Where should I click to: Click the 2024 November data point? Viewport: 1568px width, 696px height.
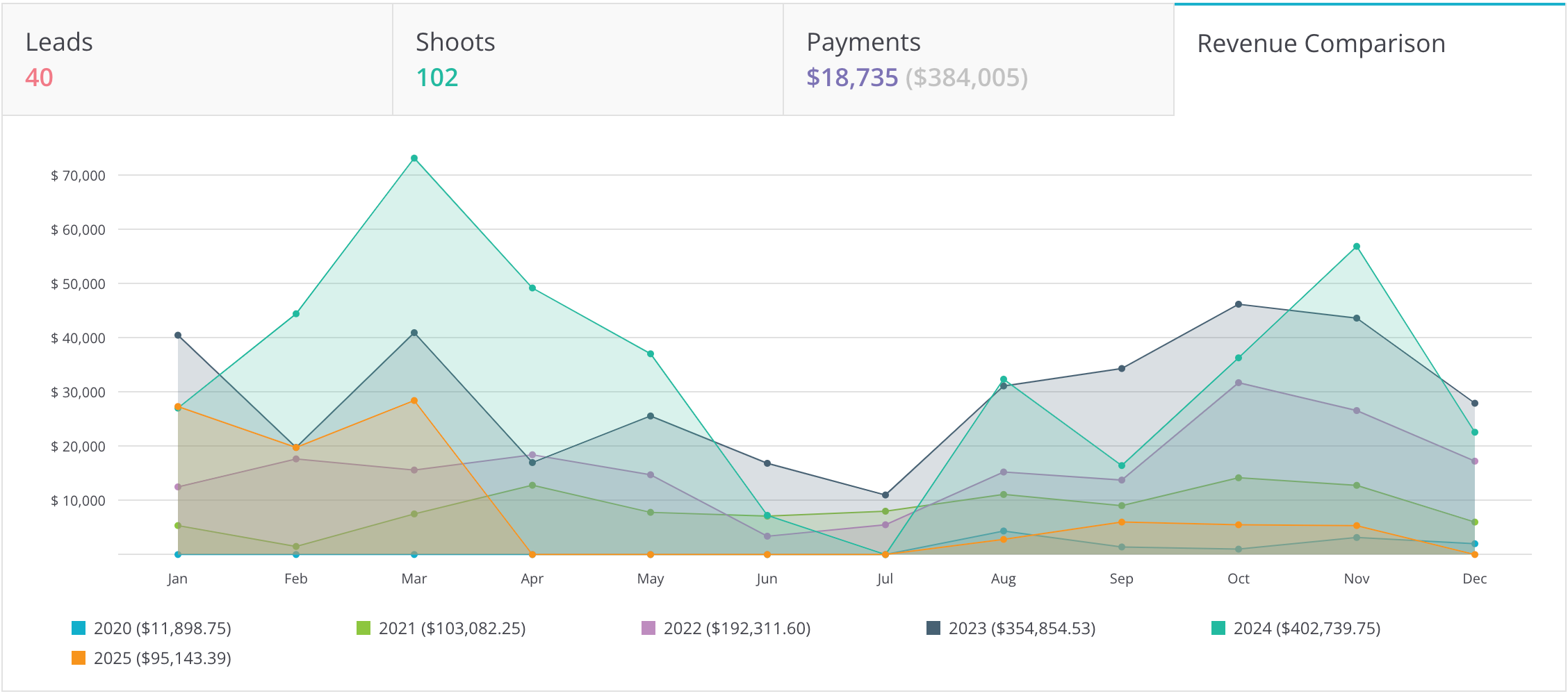tap(1357, 247)
